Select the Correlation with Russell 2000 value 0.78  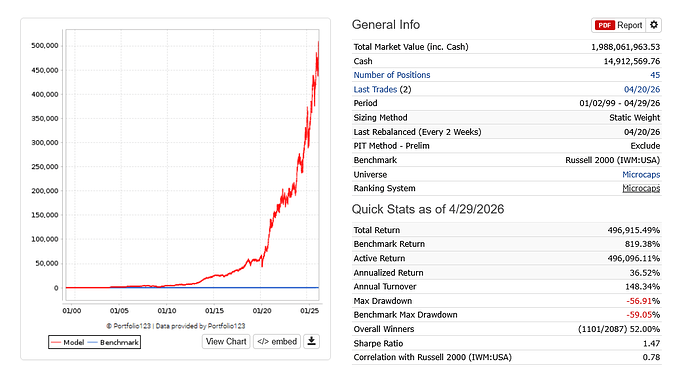click(x=651, y=357)
